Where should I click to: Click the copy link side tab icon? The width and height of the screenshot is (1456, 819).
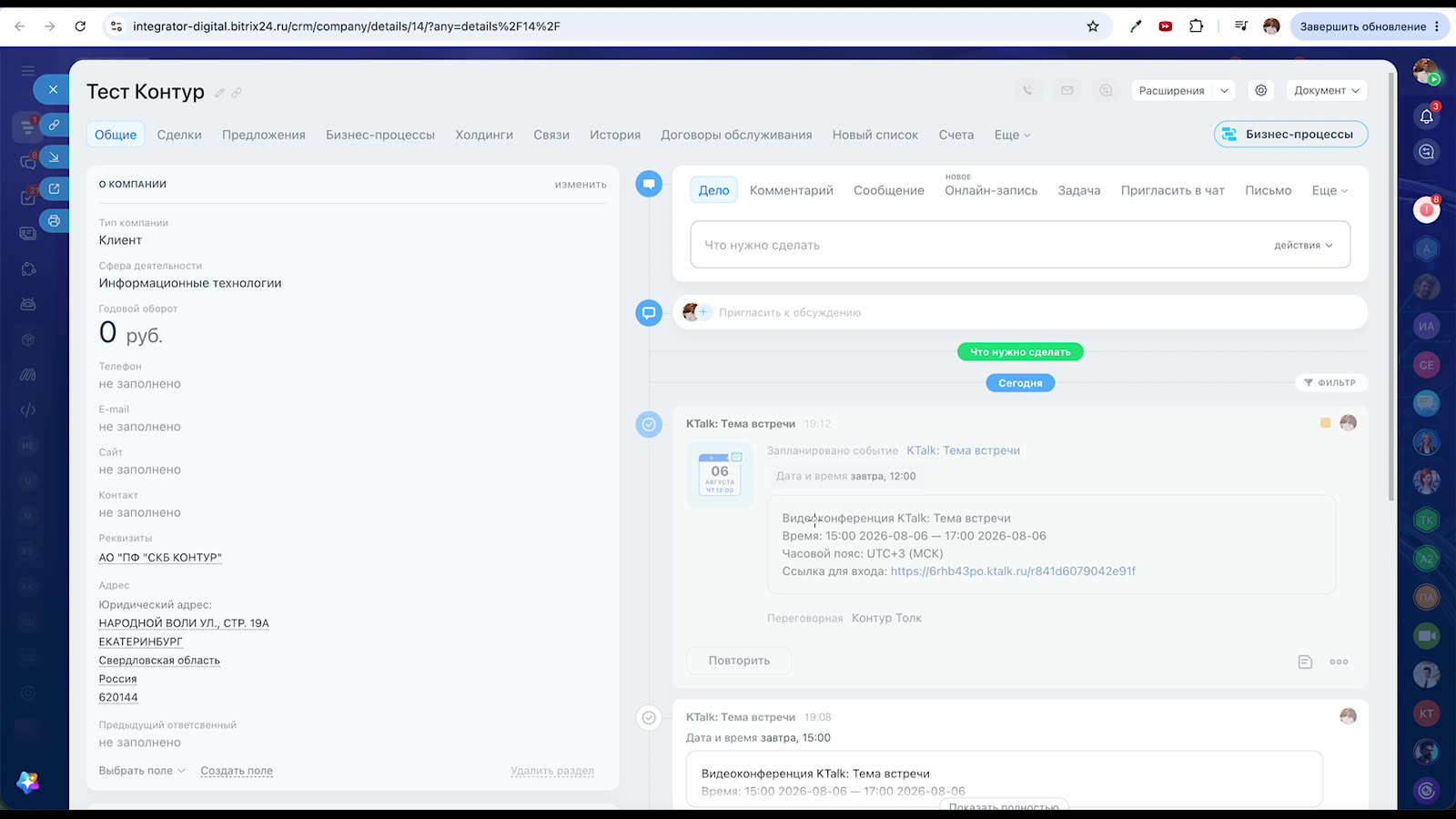(x=54, y=125)
